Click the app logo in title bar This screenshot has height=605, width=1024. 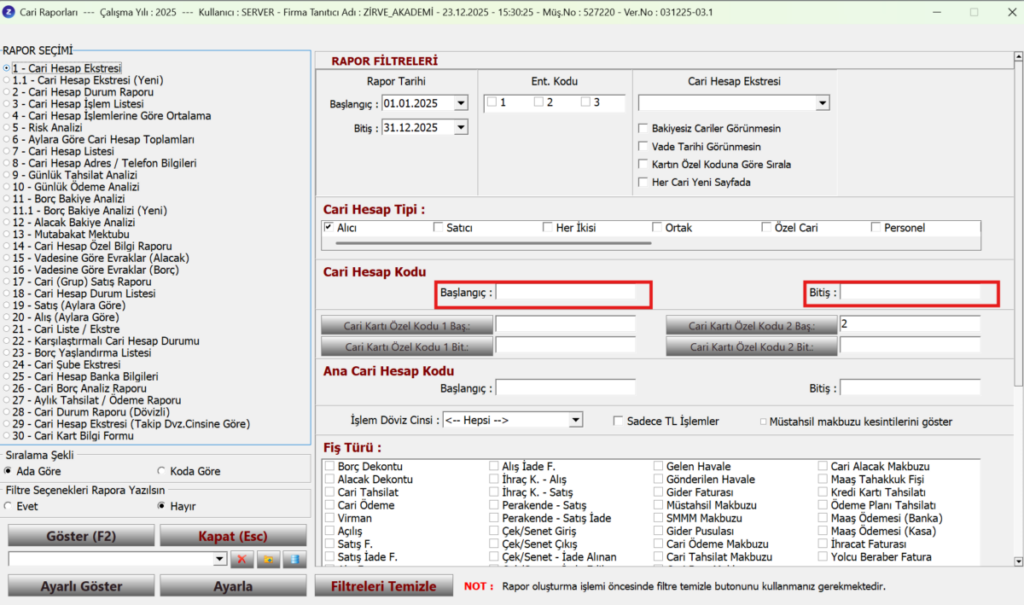click(8, 12)
